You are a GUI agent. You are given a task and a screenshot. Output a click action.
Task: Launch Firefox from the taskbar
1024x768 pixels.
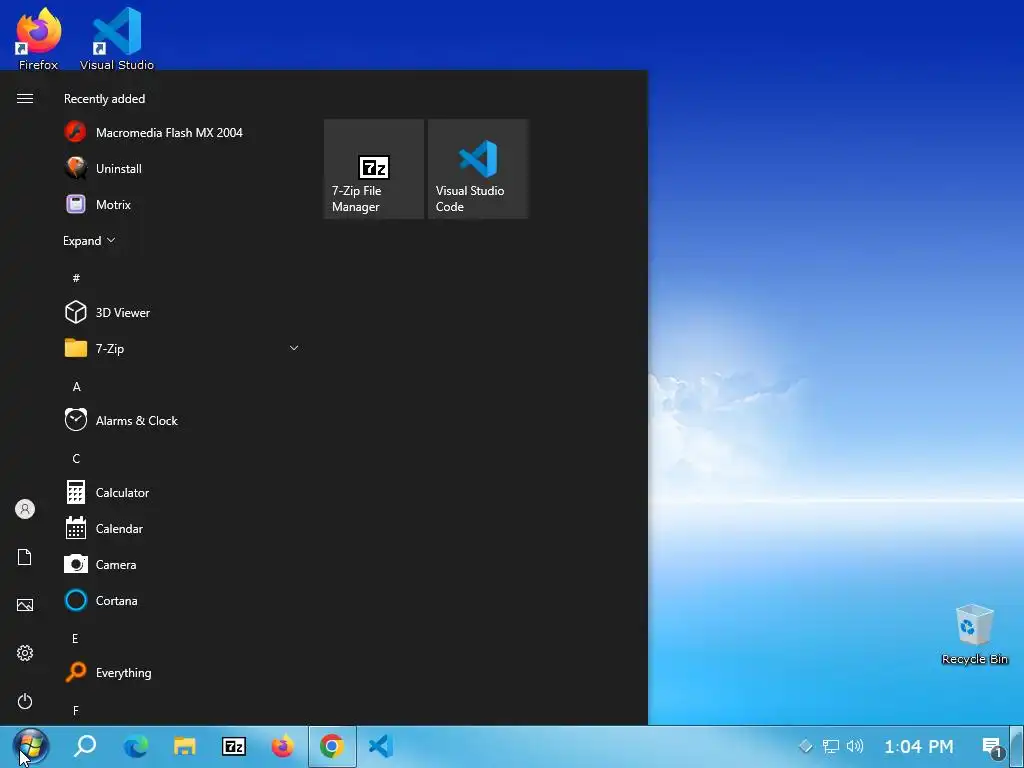click(x=283, y=746)
